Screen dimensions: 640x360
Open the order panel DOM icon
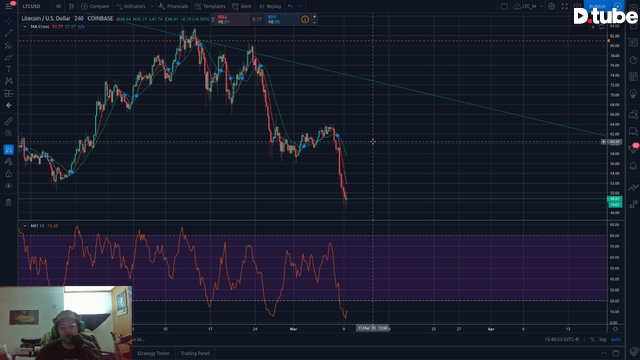(633, 204)
